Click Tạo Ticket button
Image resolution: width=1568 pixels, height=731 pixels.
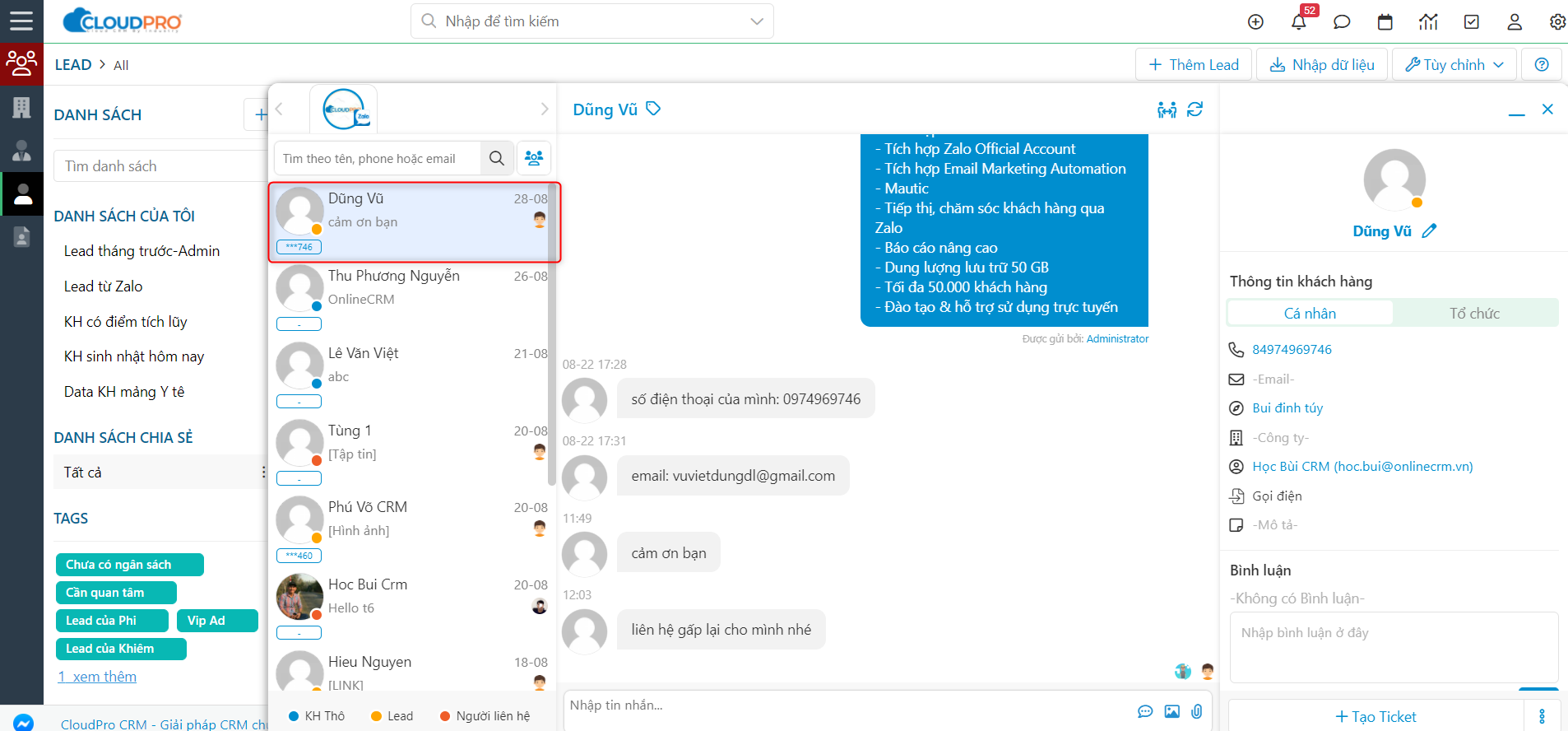[x=1376, y=716]
